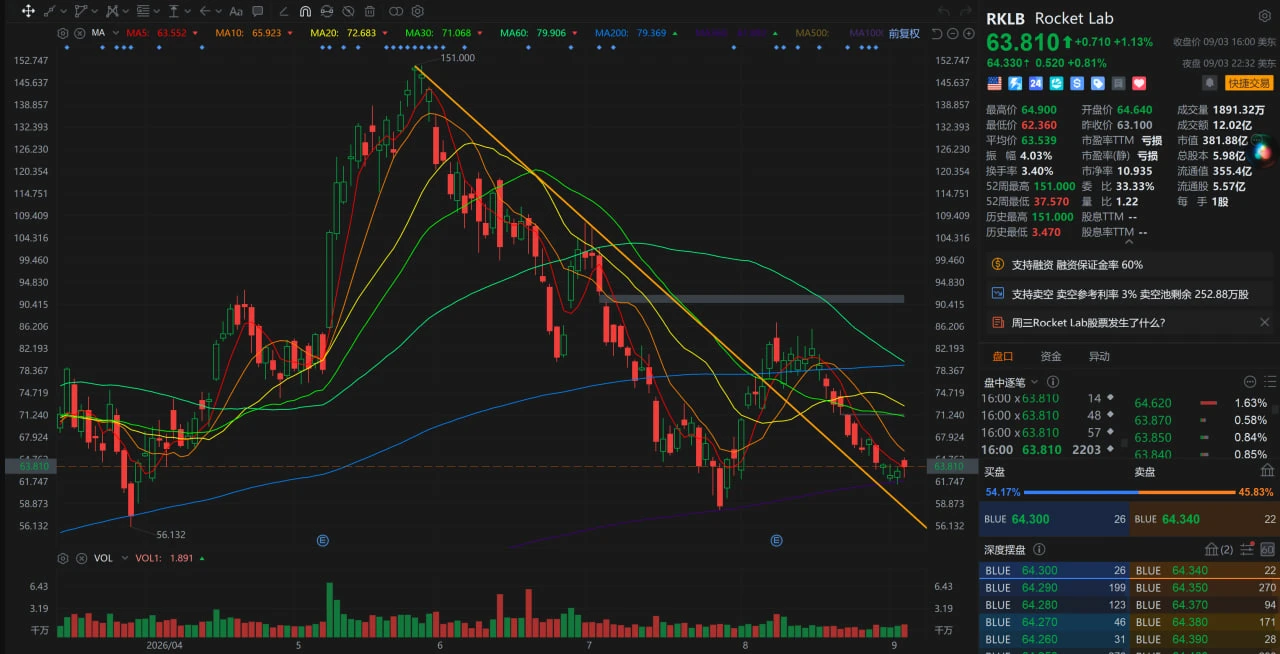
Task: Open the 支持融资 margin financing info row
Action: tap(1129, 265)
